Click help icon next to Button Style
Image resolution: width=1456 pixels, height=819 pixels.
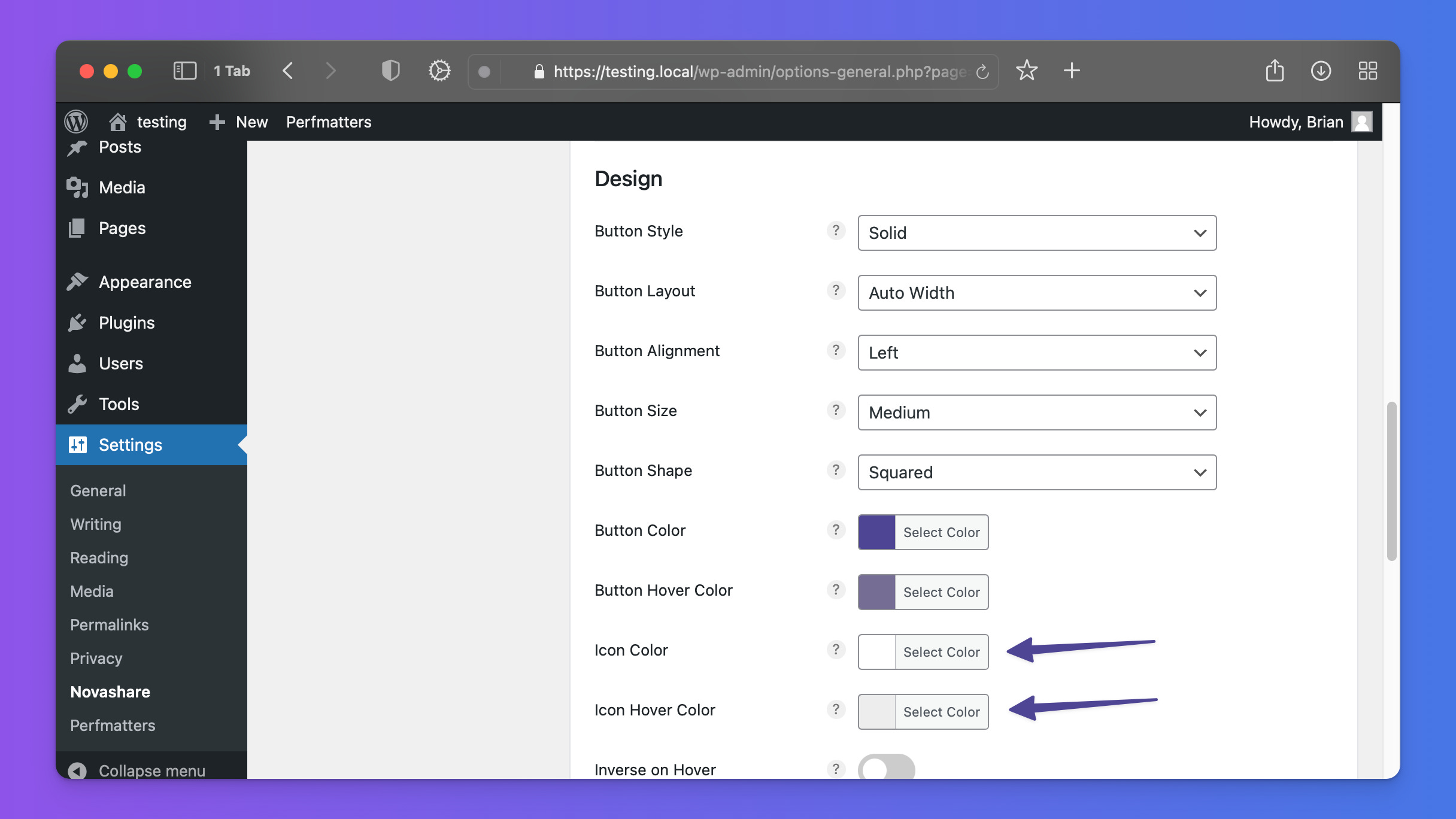(x=836, y=230)
